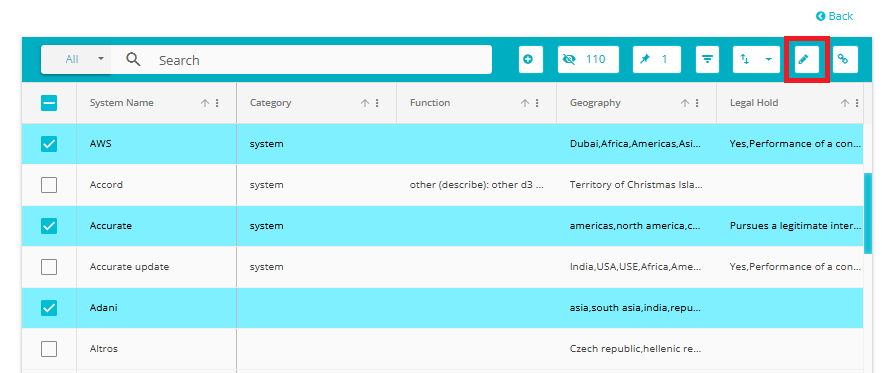
Task: Open the sort order dropdown arrow
Action: tap(768, 60)
